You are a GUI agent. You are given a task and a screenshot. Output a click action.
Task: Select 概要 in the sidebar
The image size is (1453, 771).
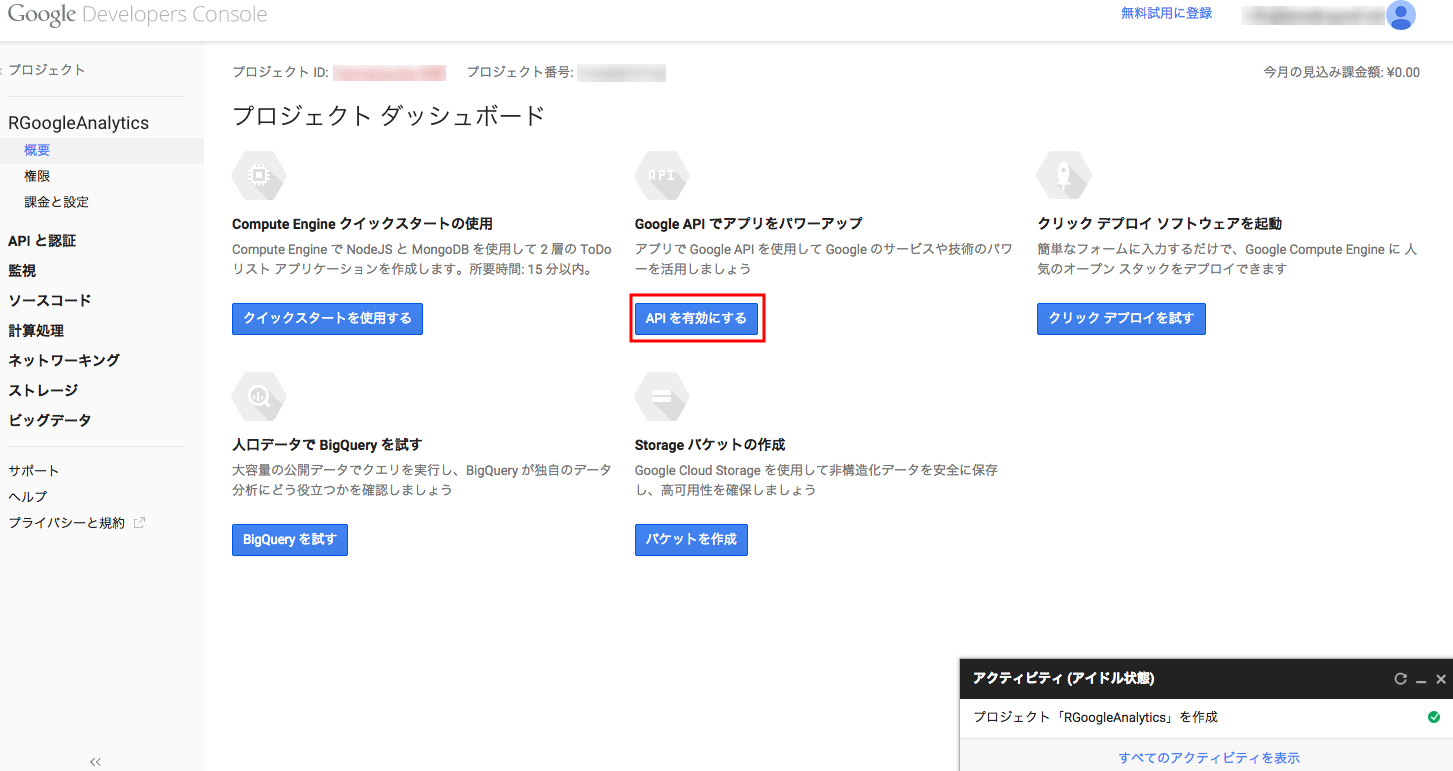[x=37, y=150]
